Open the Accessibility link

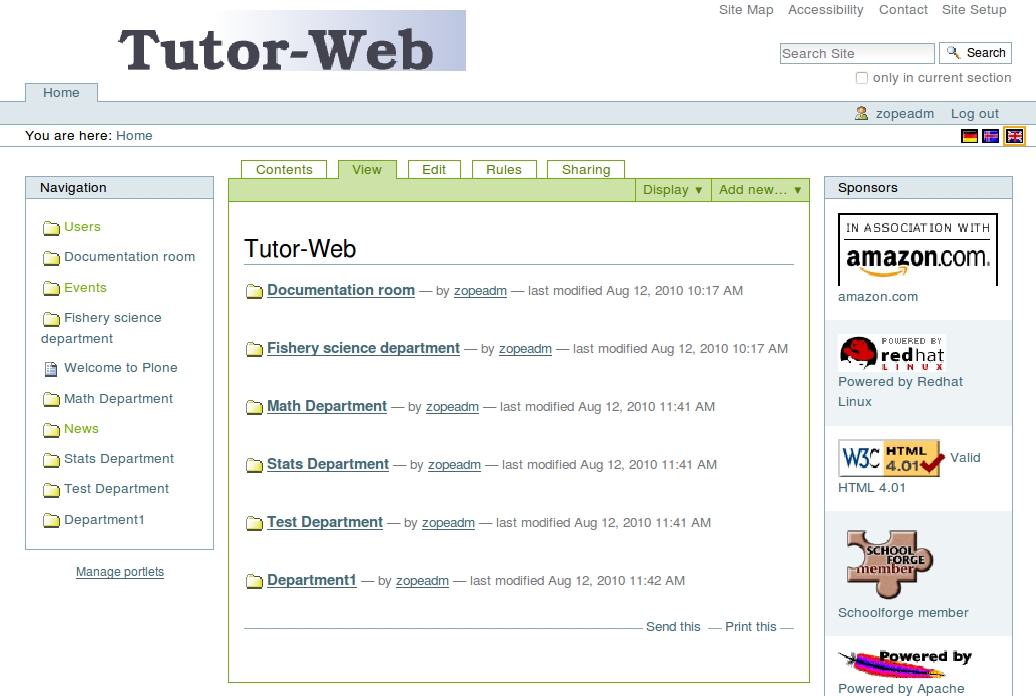pos(825,10)
